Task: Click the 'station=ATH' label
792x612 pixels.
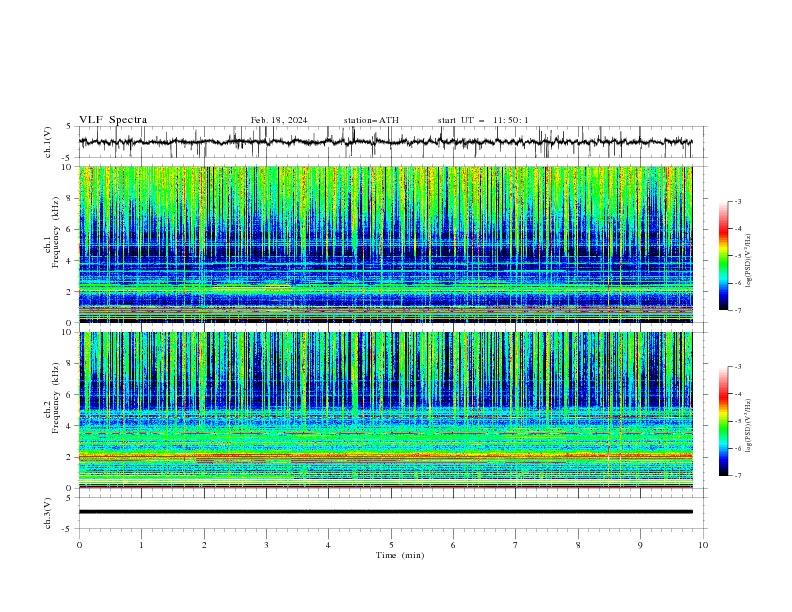Action: tap(371, 120)
